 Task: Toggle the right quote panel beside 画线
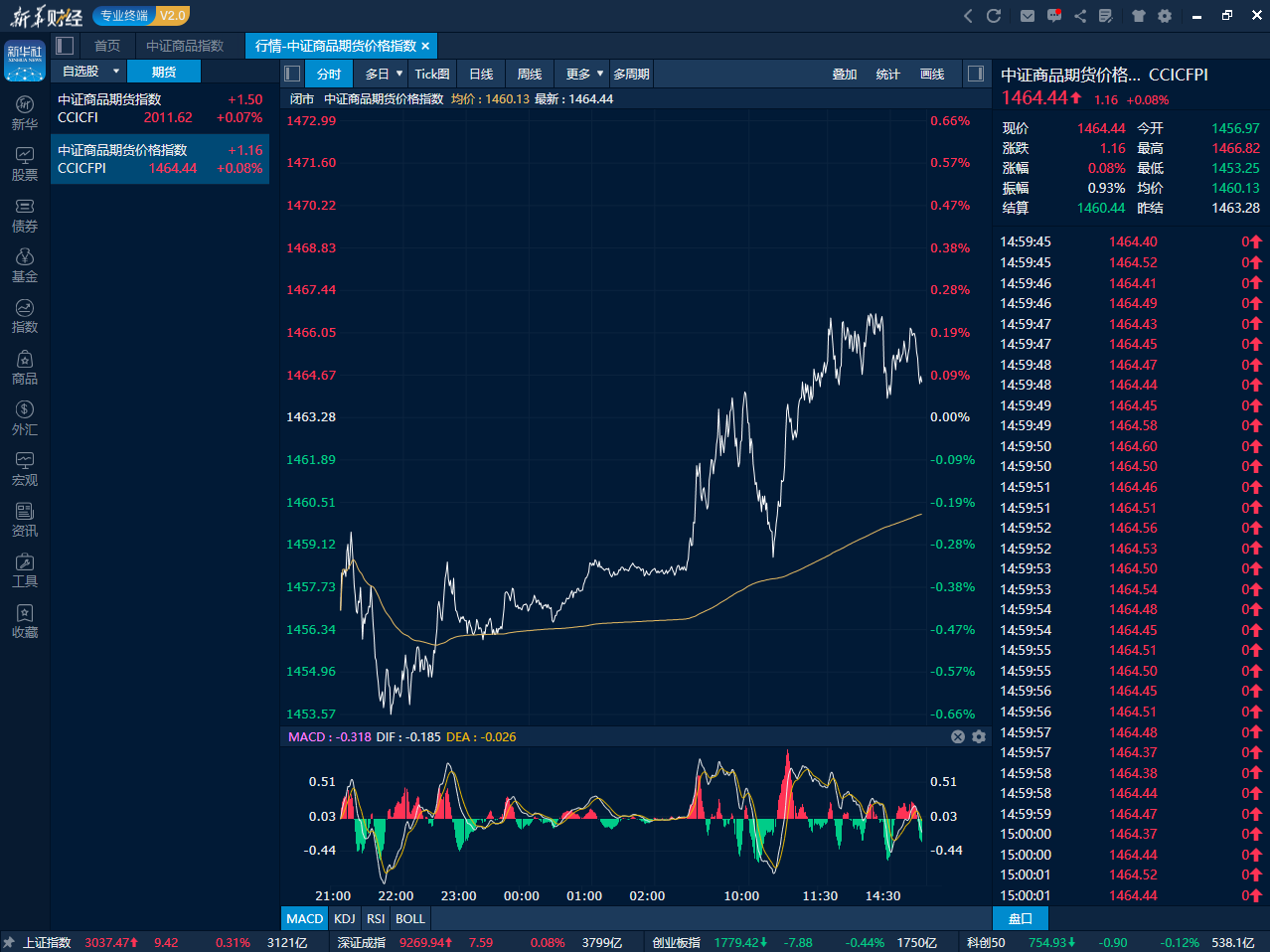click(x=976, y=74)
